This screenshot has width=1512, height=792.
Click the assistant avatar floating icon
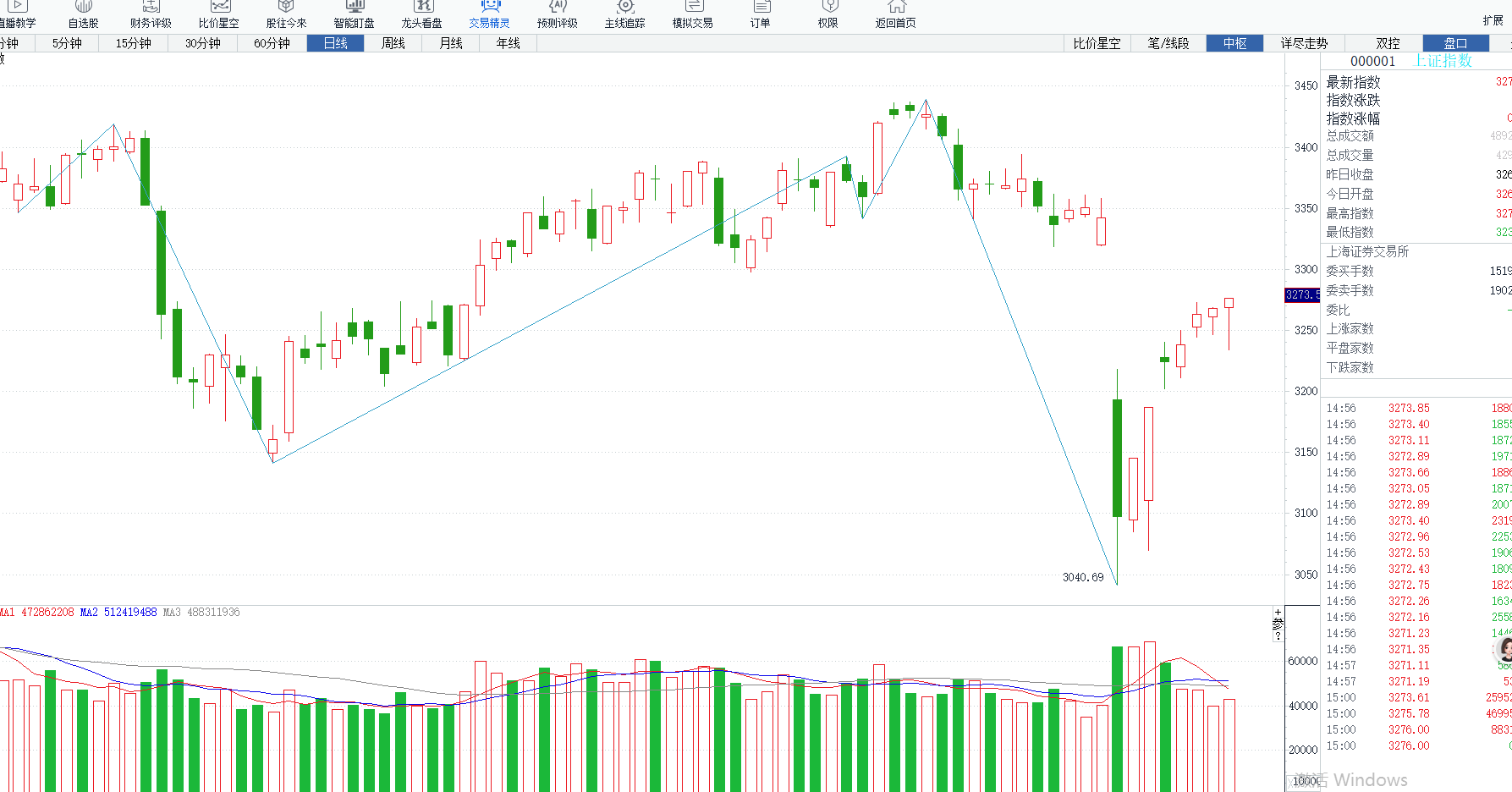[1504, 649]
